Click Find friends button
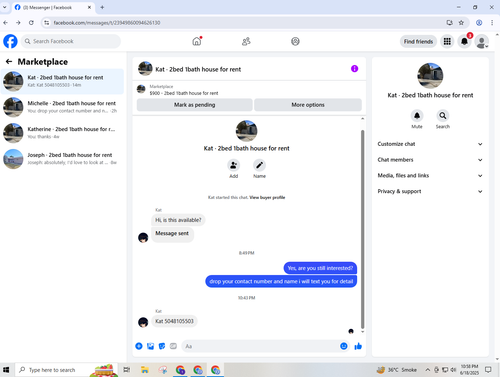 (x=418, y=41)
